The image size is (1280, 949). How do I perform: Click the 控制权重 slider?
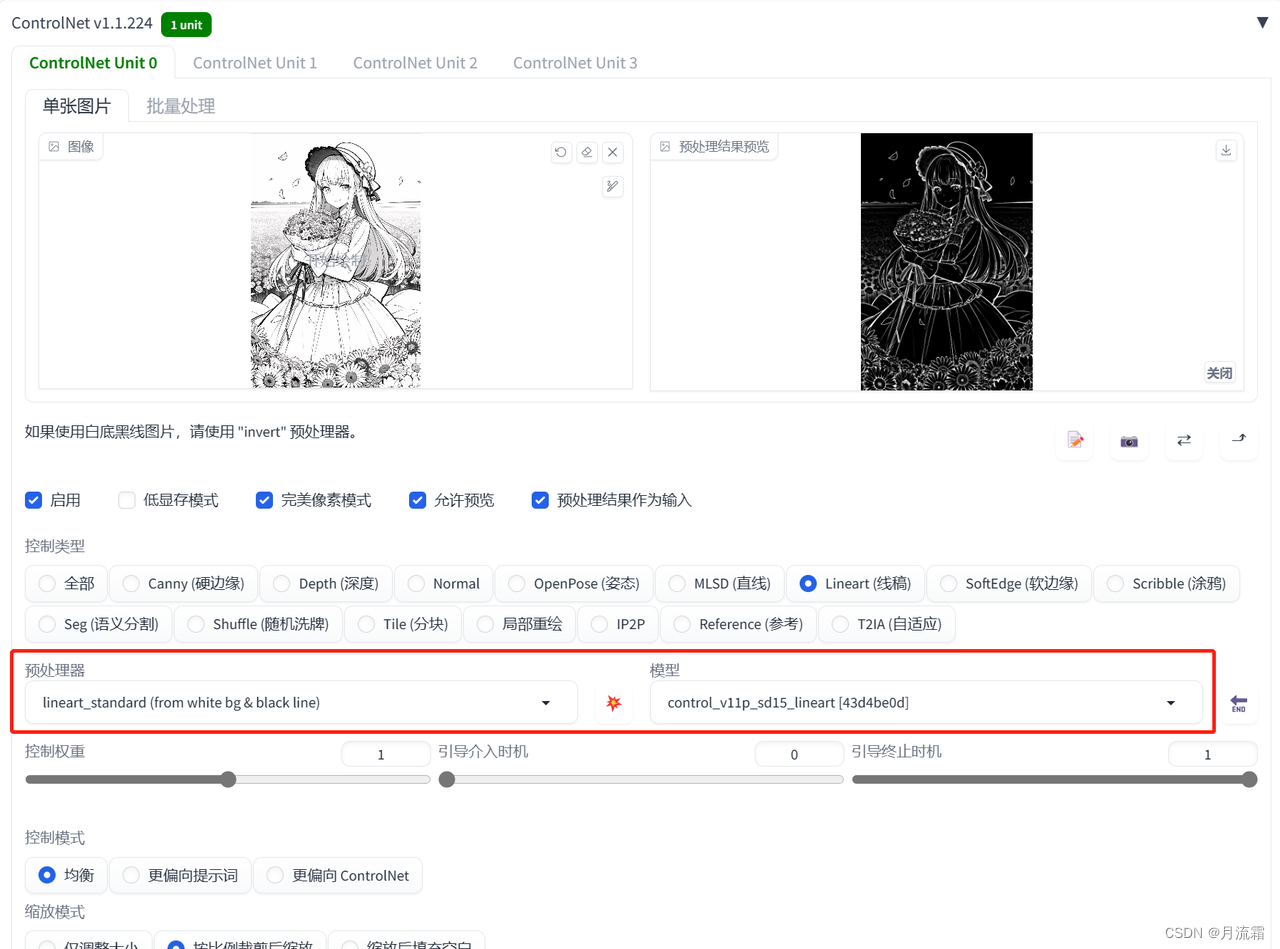coord(228,780)
